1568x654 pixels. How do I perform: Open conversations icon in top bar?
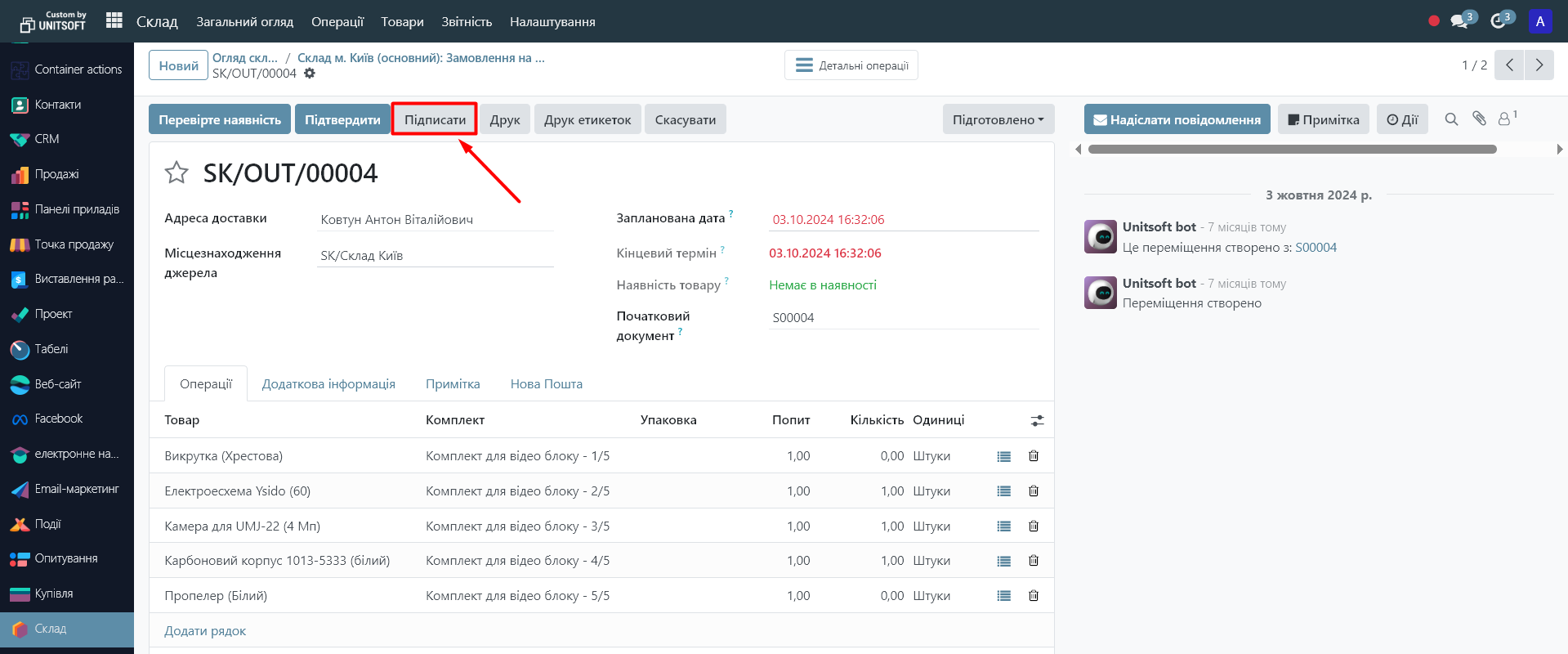pos(1460,21)
